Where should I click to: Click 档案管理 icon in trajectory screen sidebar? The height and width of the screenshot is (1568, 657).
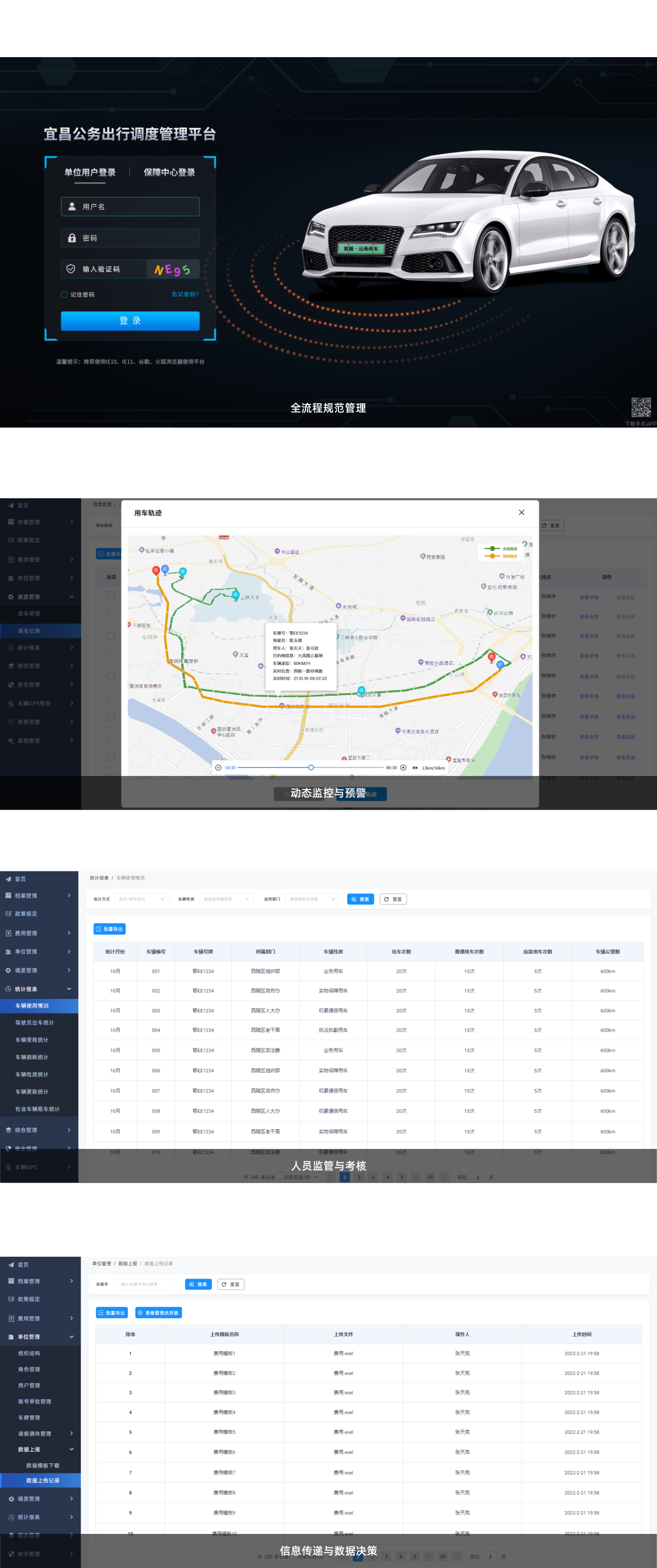(11, 522)
